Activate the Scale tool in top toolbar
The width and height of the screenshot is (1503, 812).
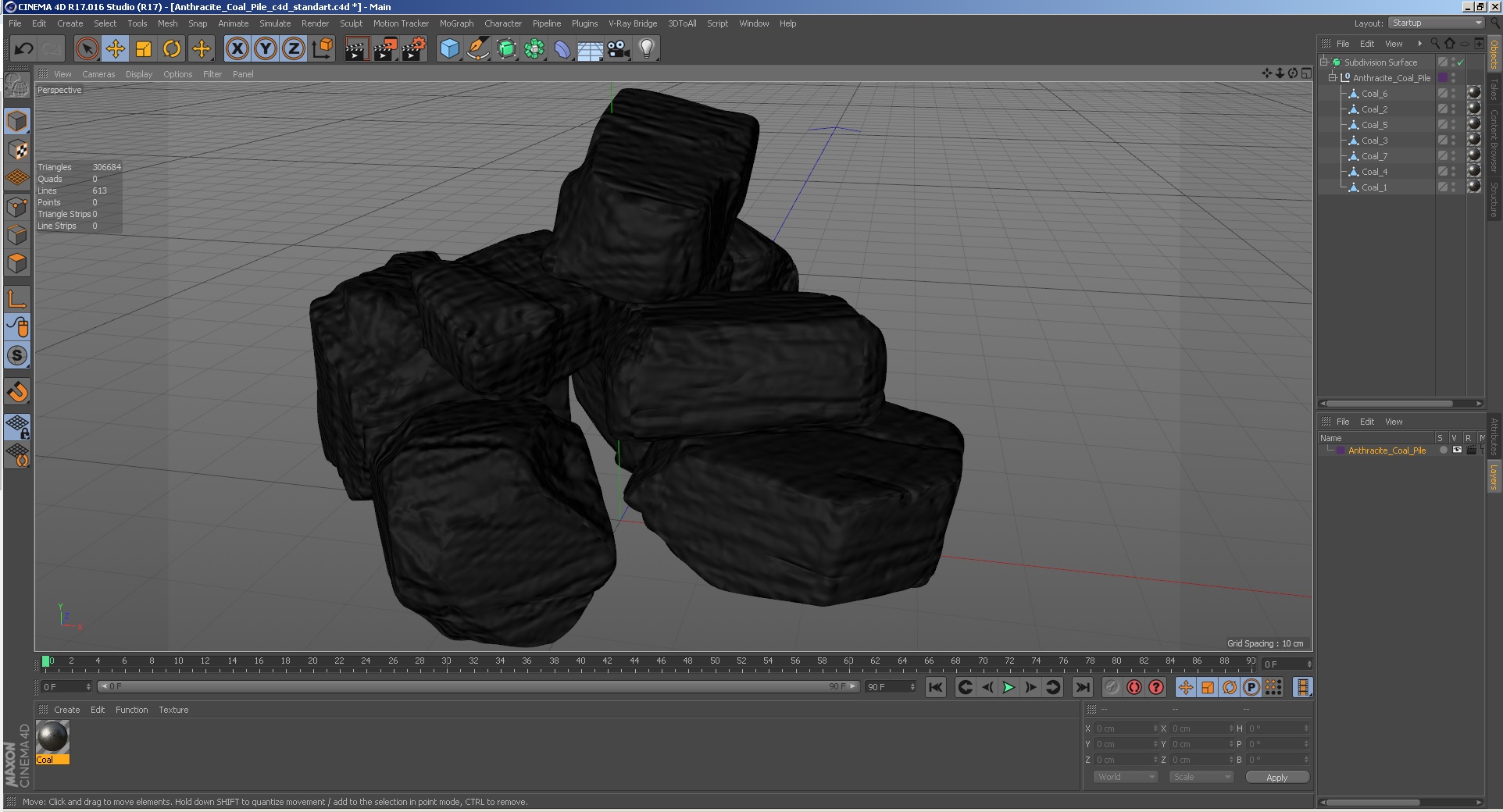[144, 49]
